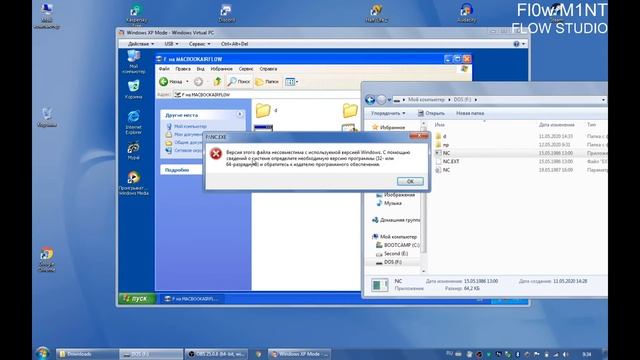Click the green Назад back button in XP Explorer
640x360 pixels.
click(171, 82)
